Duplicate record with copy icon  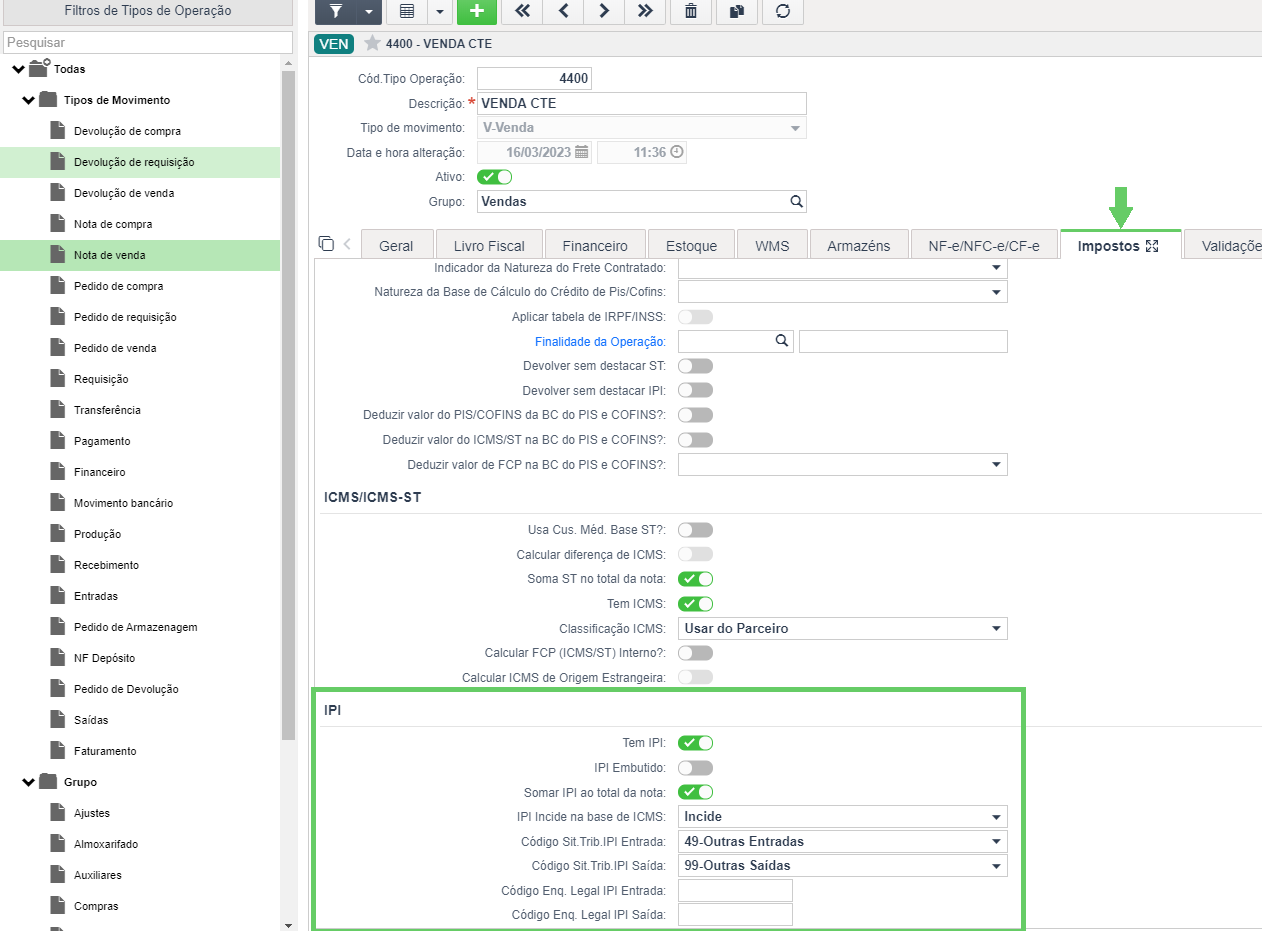pos(737,11)
